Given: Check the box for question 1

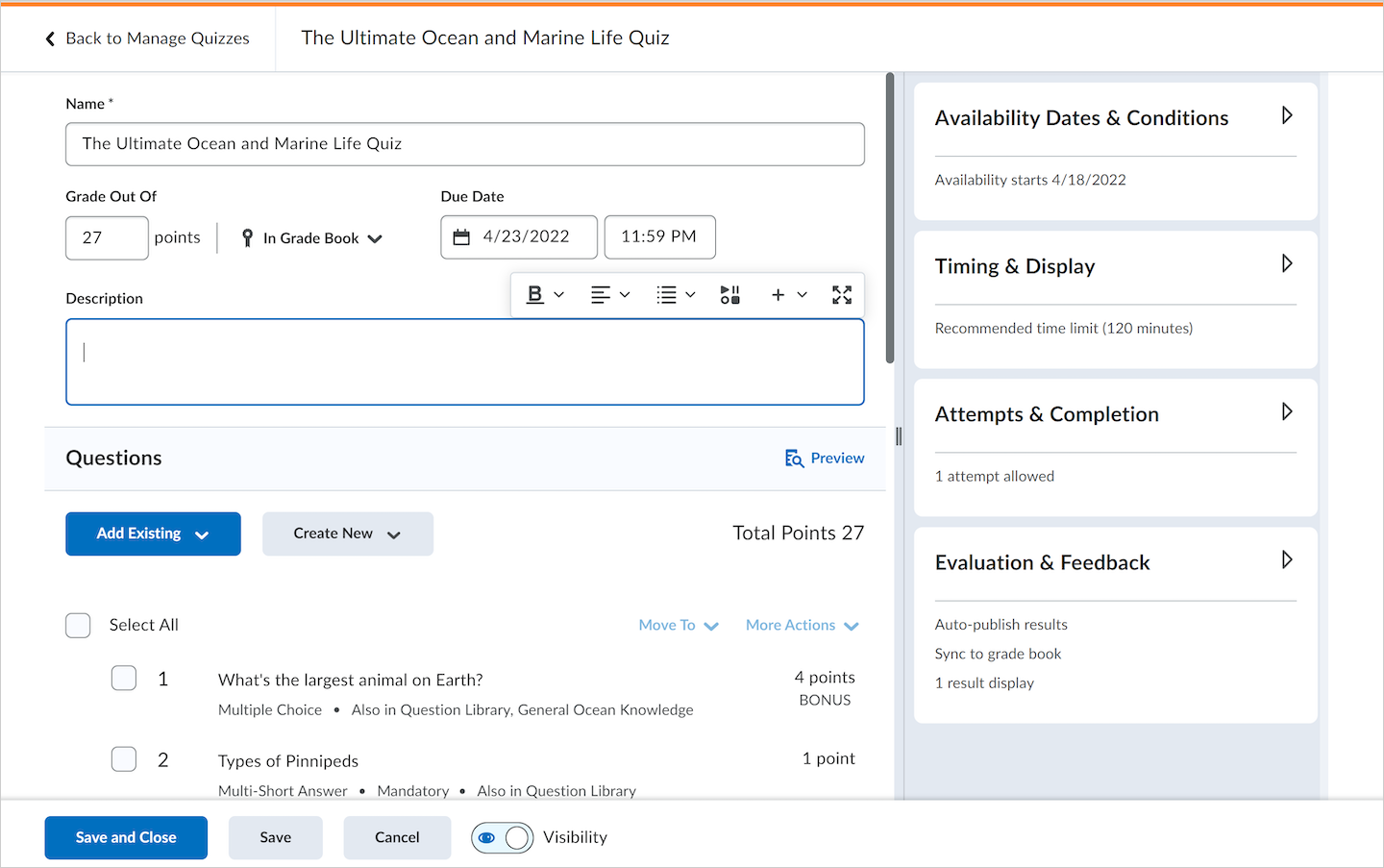Looking at the screenshot, I should 124,679.
